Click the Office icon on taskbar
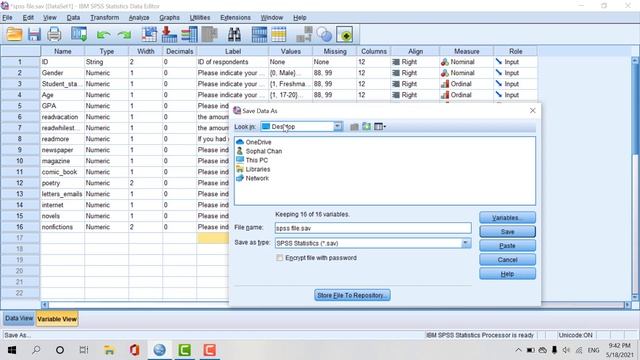This screenshot has height=360, width=640. (134, 350)
